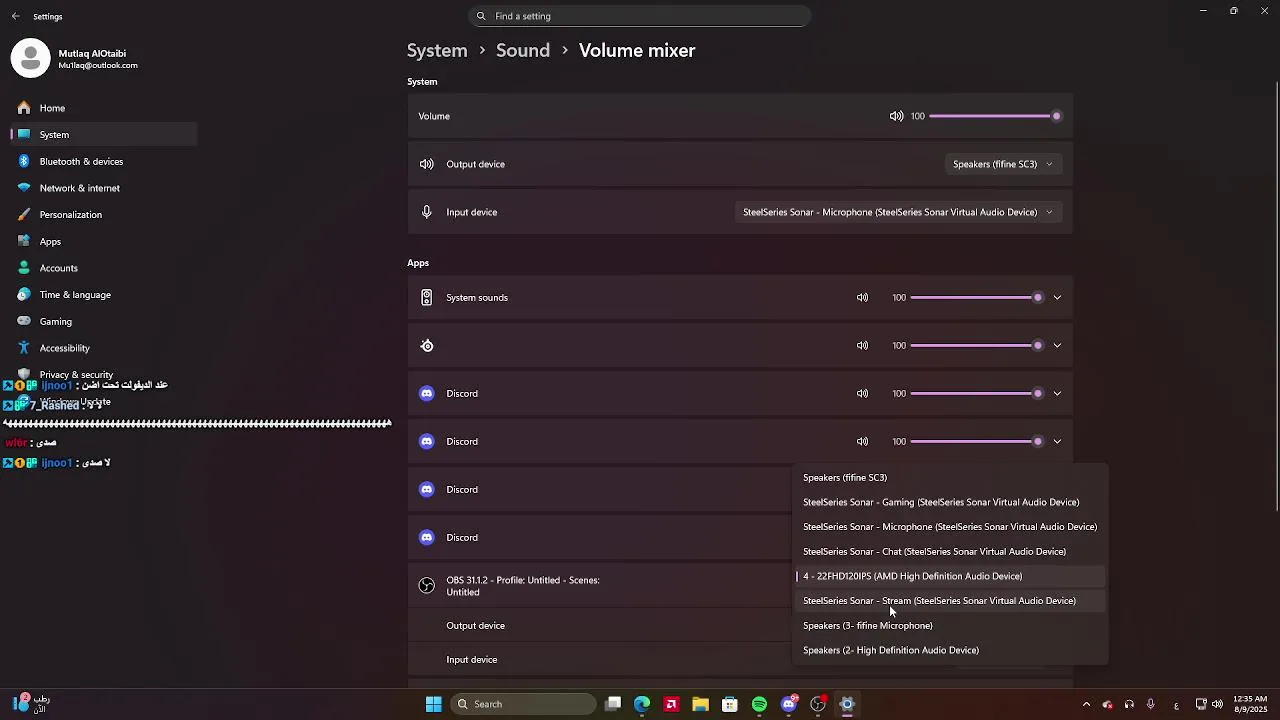Open weather widget on taskbar

click(x=30, y=704)
